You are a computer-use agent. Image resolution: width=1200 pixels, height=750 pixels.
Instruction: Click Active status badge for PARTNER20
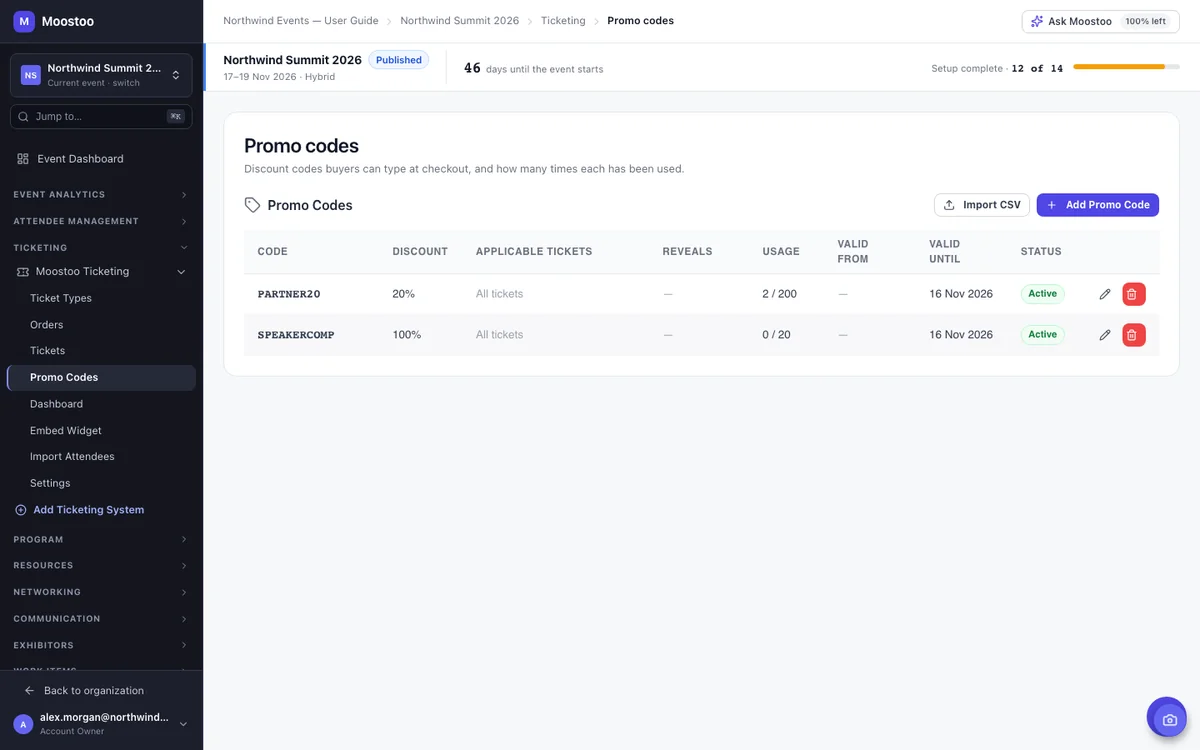(x=1043, y=294)
